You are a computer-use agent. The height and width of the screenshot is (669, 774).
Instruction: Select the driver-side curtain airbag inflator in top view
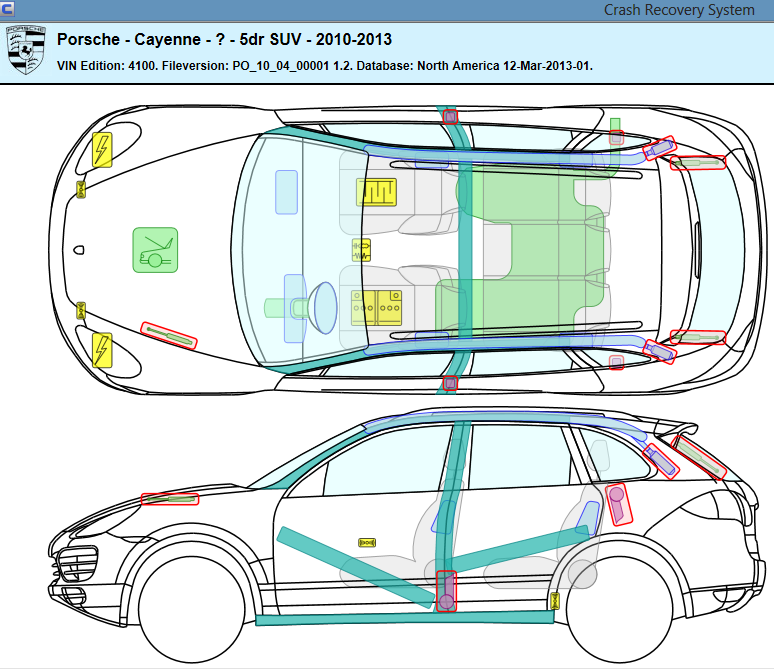659,352
